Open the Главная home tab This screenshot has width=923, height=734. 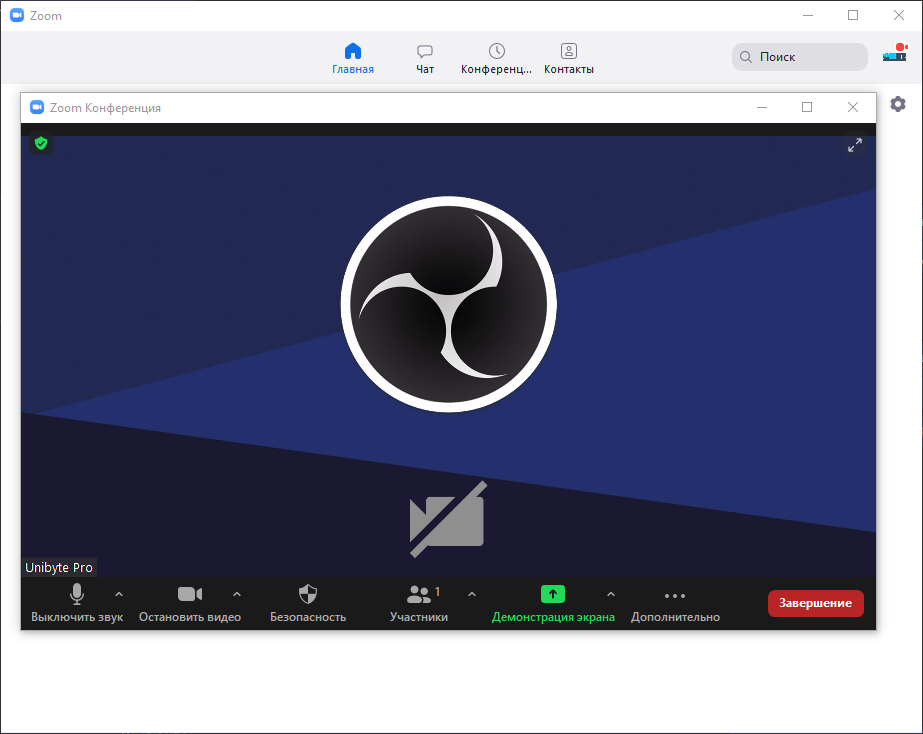(x=353, y=59)
